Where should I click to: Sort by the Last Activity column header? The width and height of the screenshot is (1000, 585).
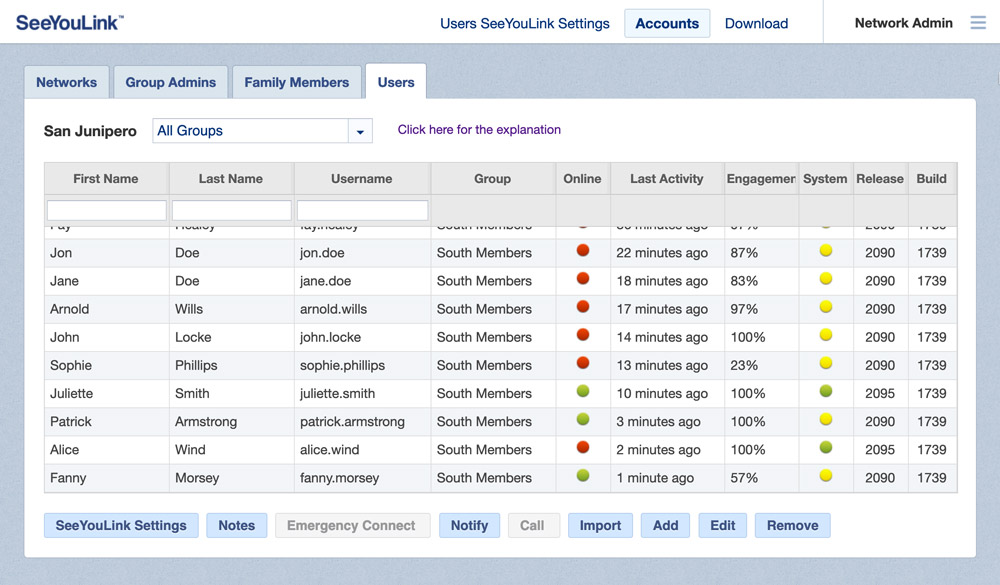click(666, 179)
